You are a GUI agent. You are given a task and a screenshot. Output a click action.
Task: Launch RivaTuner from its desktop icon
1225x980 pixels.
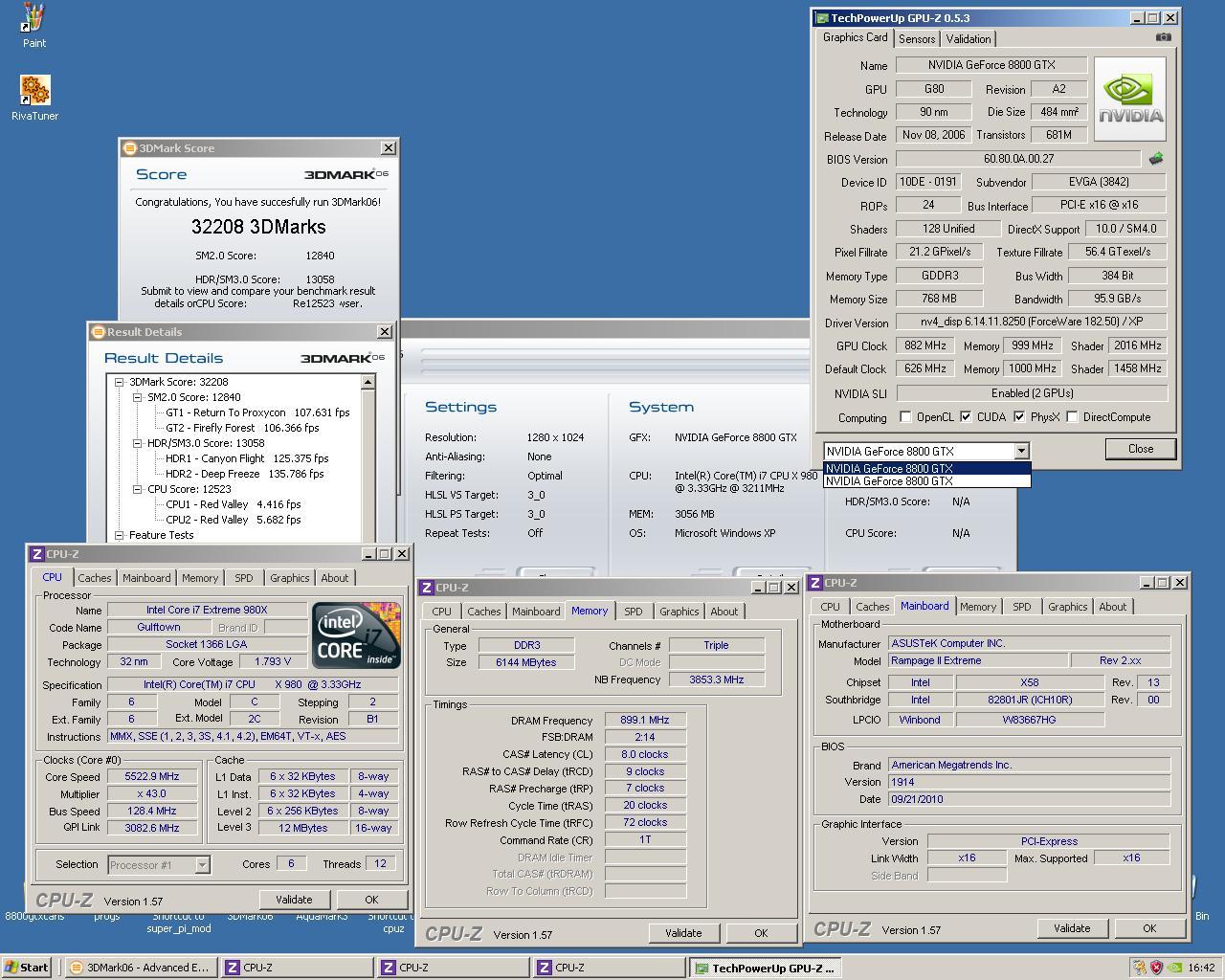click(x=34, y=99)
